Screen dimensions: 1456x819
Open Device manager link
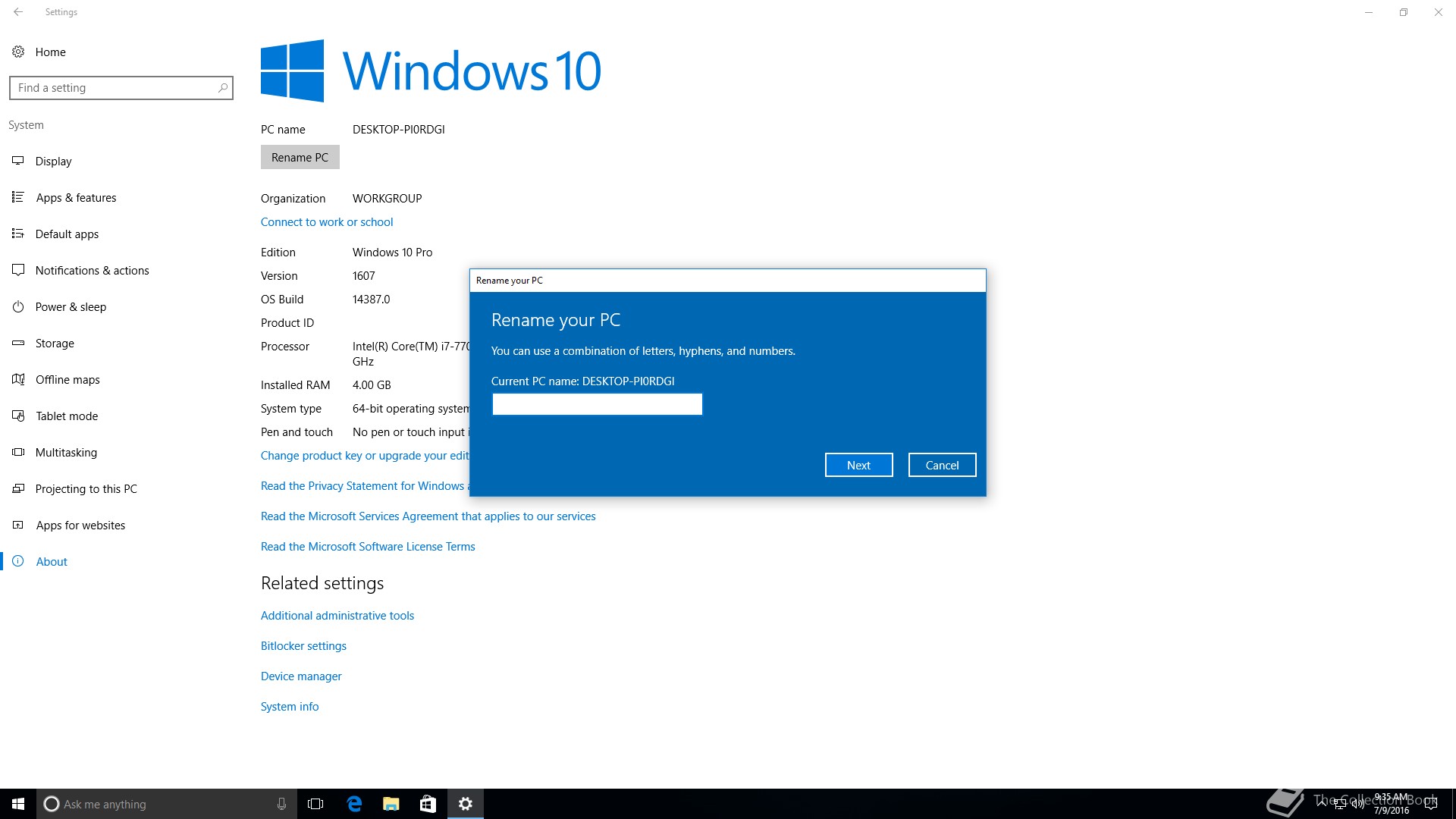click(x=301, y=676)
